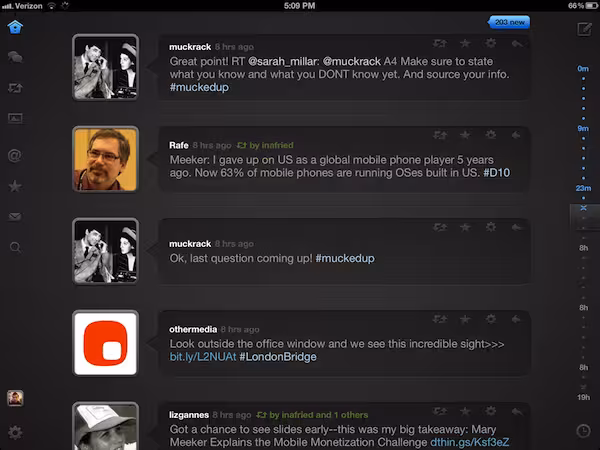This screenshot has height=450, width=600.
Task: Retweet the othermedia tweet
Action: [x=440, y=319]
